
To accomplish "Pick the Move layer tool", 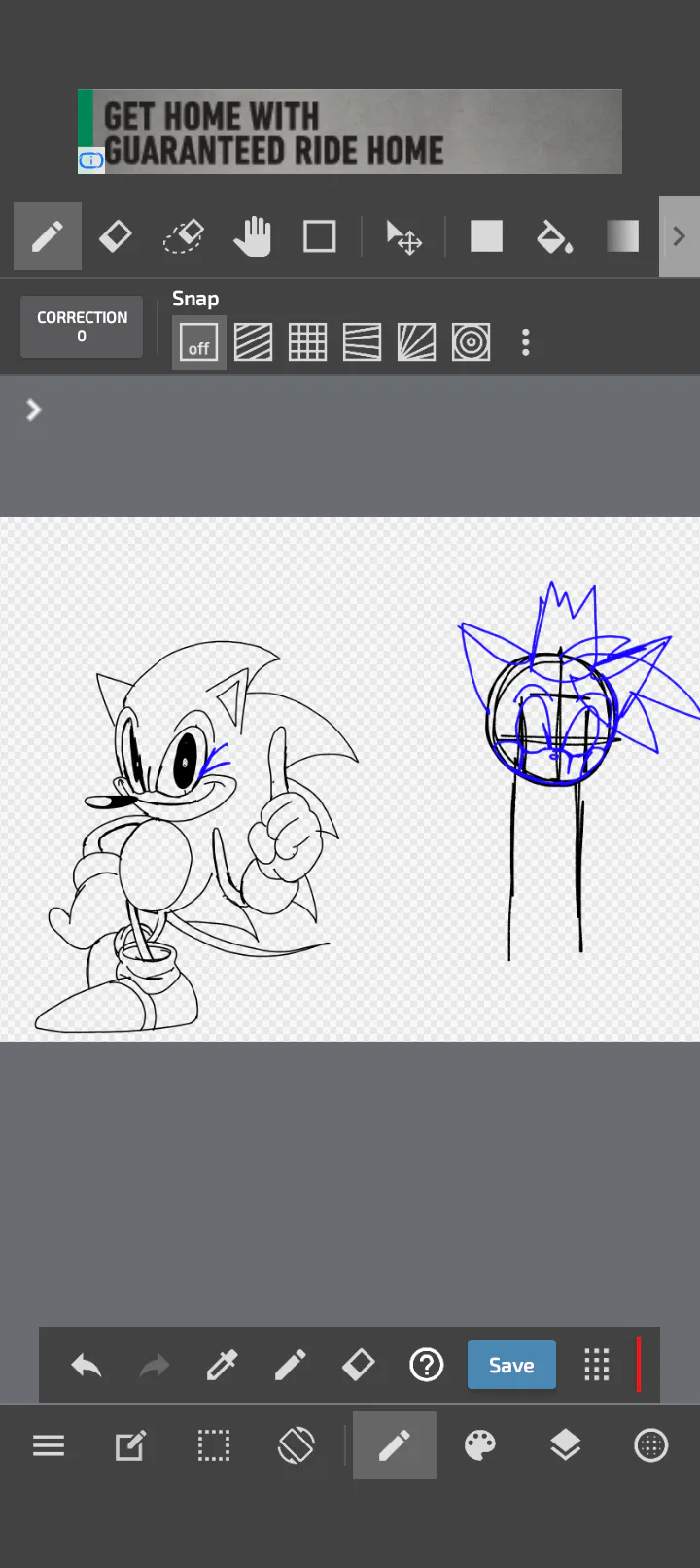I will click(403, 236).
